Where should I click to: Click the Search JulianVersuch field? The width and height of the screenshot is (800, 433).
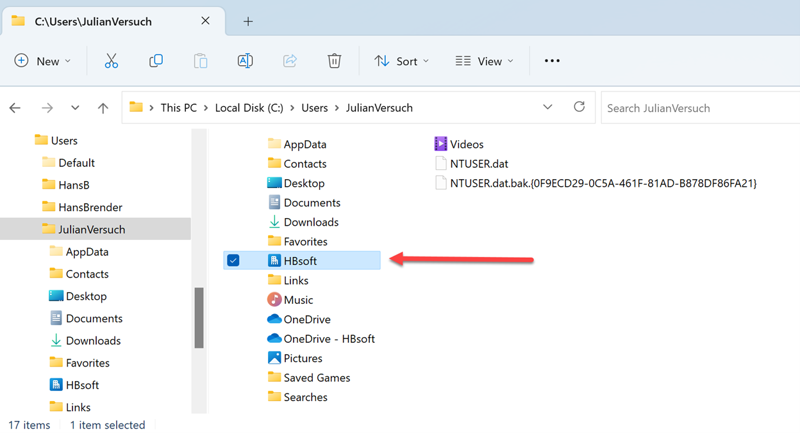(695, 108)
